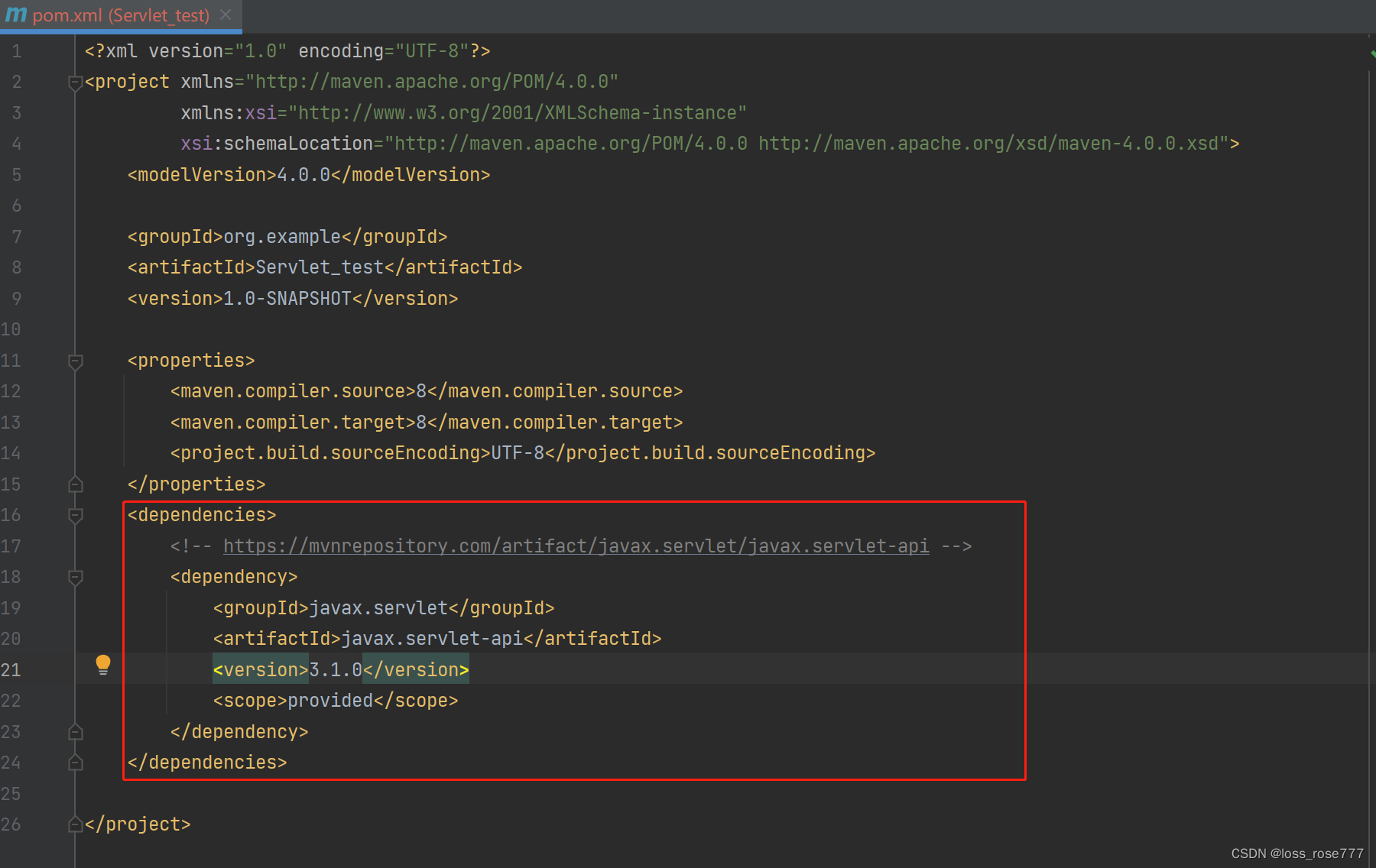Click the fold-end marker beside </properties>

75,484
